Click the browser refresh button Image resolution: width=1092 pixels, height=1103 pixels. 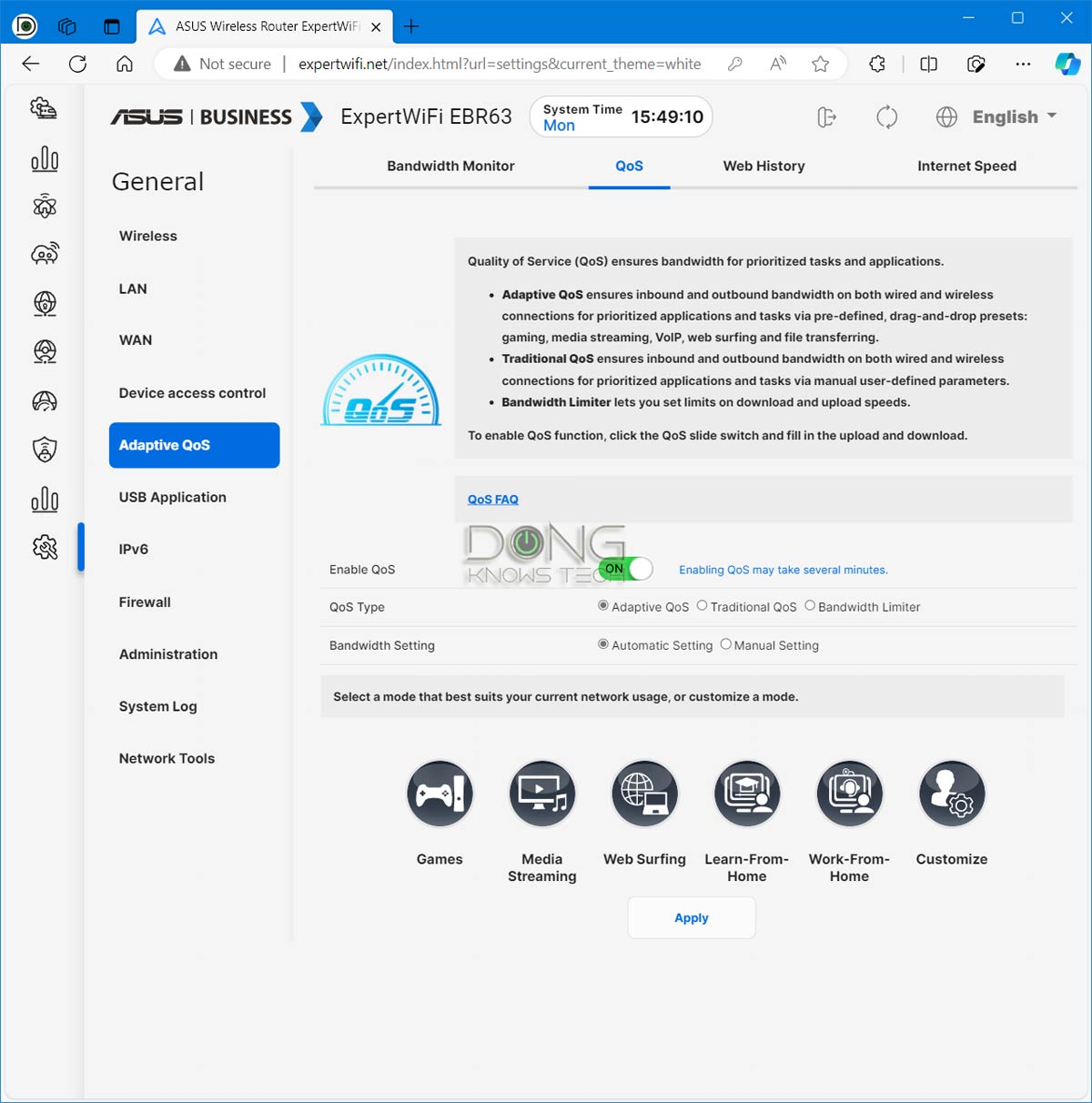[x=77, y=64]
